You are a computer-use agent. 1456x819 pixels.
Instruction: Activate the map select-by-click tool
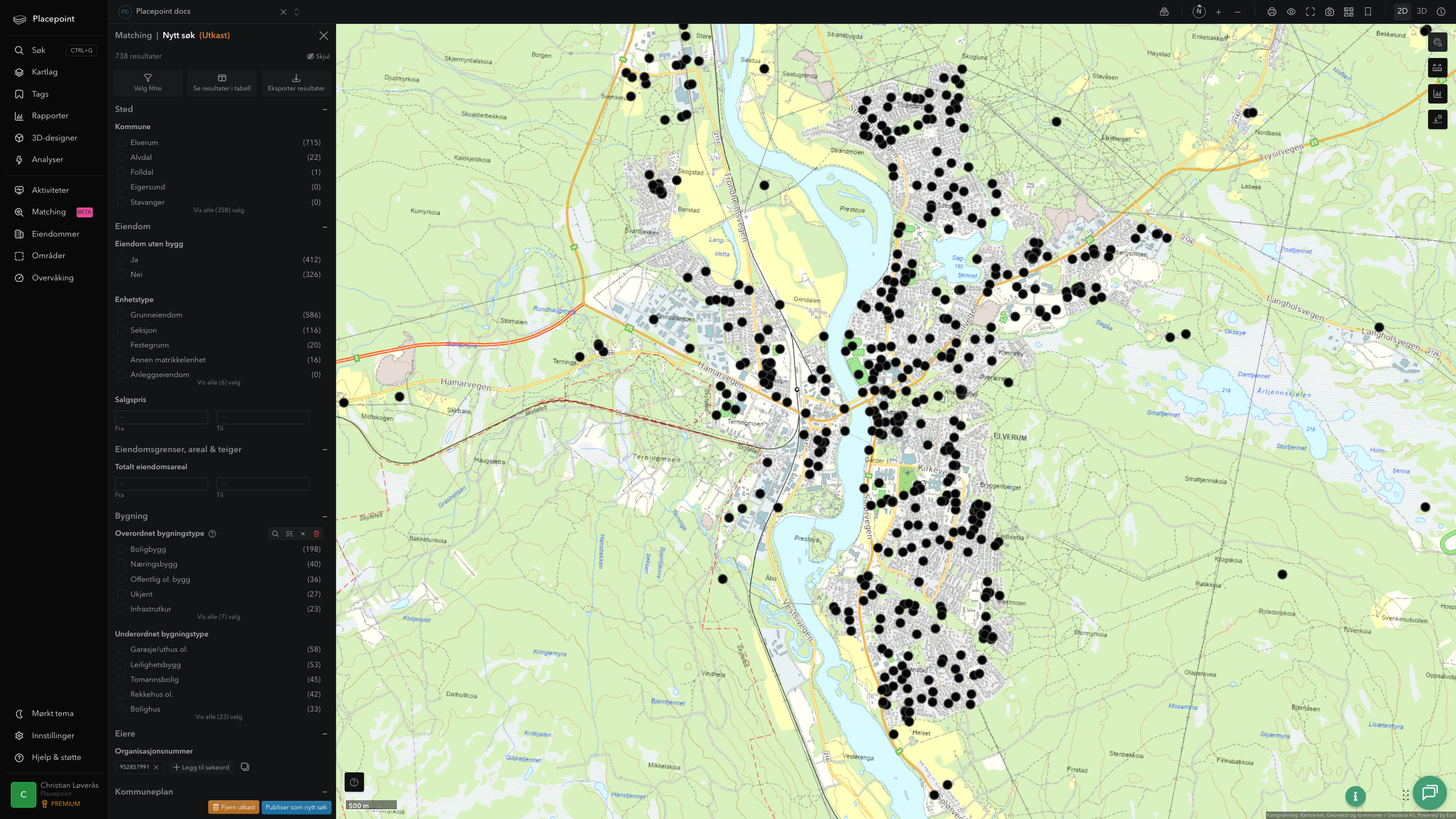[1437, 43]
